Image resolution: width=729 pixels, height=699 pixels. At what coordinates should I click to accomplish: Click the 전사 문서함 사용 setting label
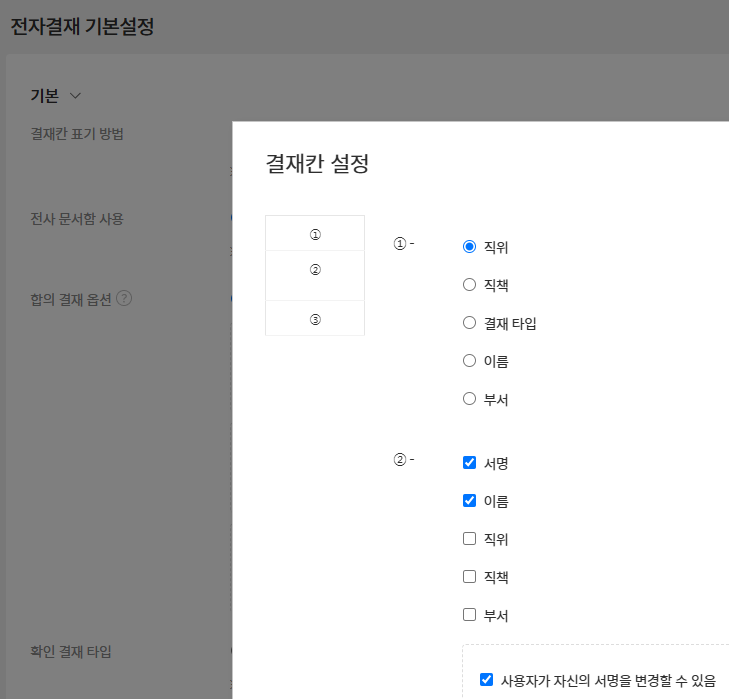tap(77, 218)
